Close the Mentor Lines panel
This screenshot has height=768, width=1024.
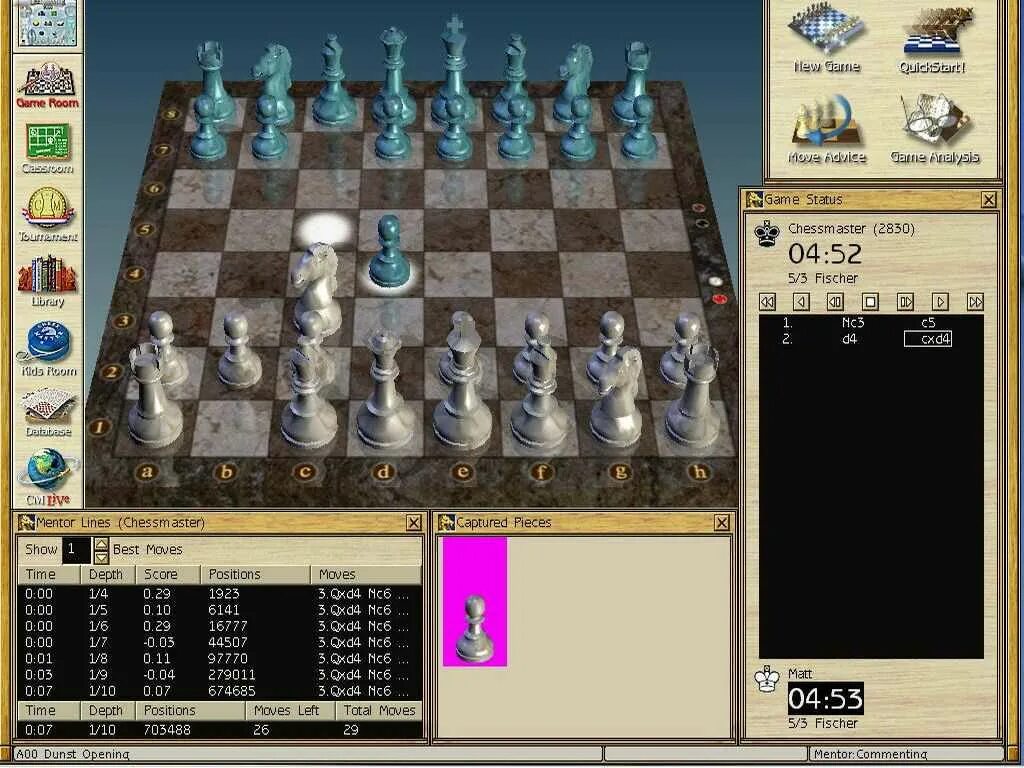coord(414,523)
